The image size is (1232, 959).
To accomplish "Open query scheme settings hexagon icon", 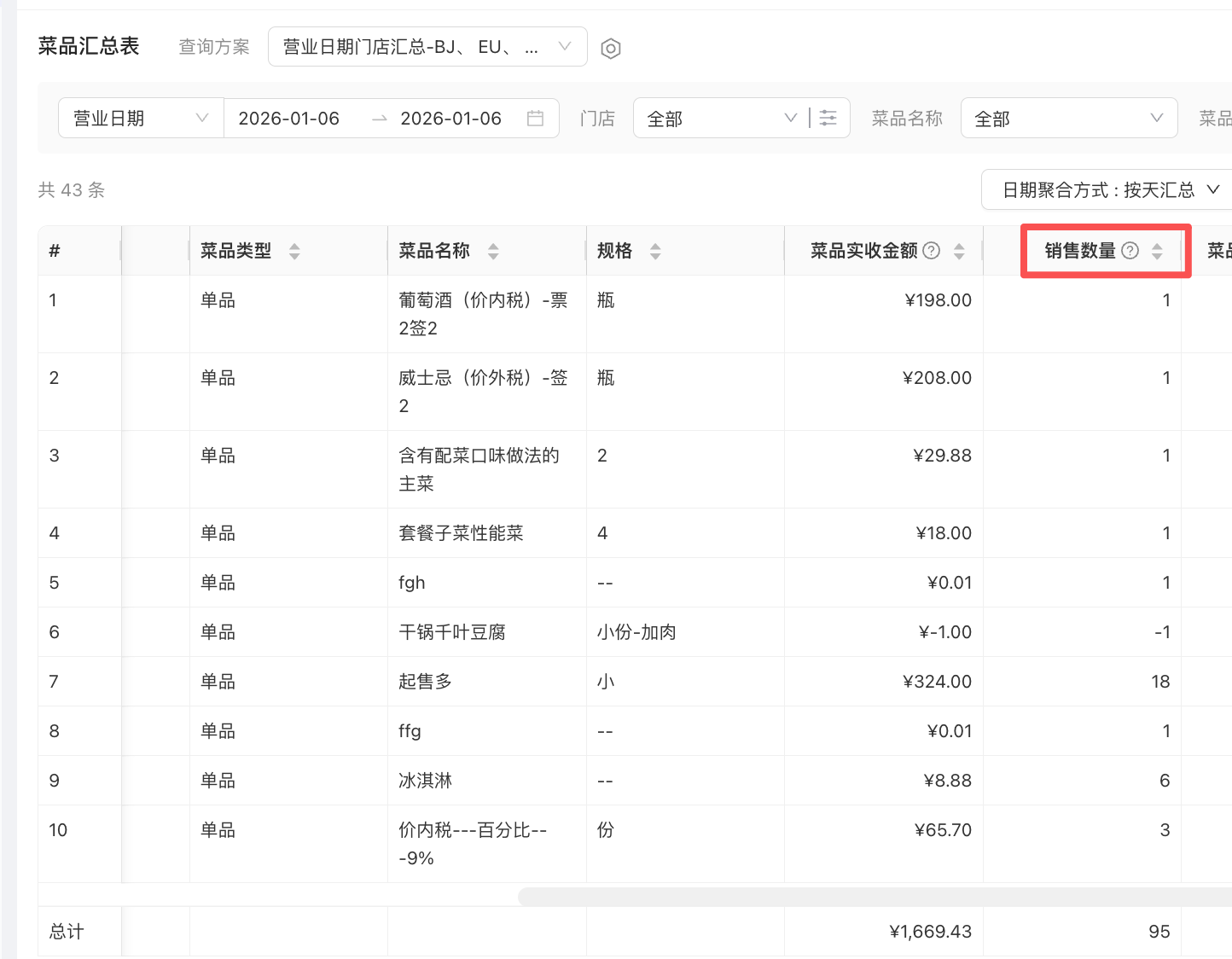I will [x=610, y=49].
